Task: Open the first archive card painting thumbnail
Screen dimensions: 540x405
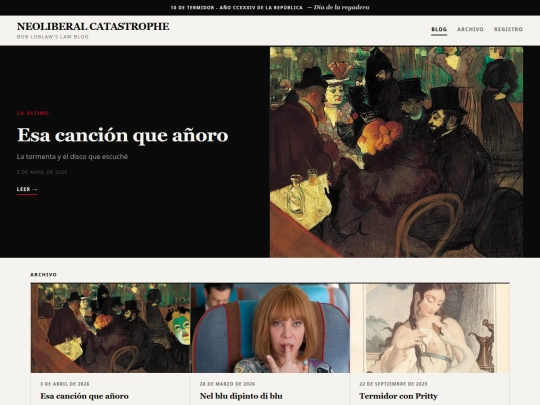Action: 110,328
